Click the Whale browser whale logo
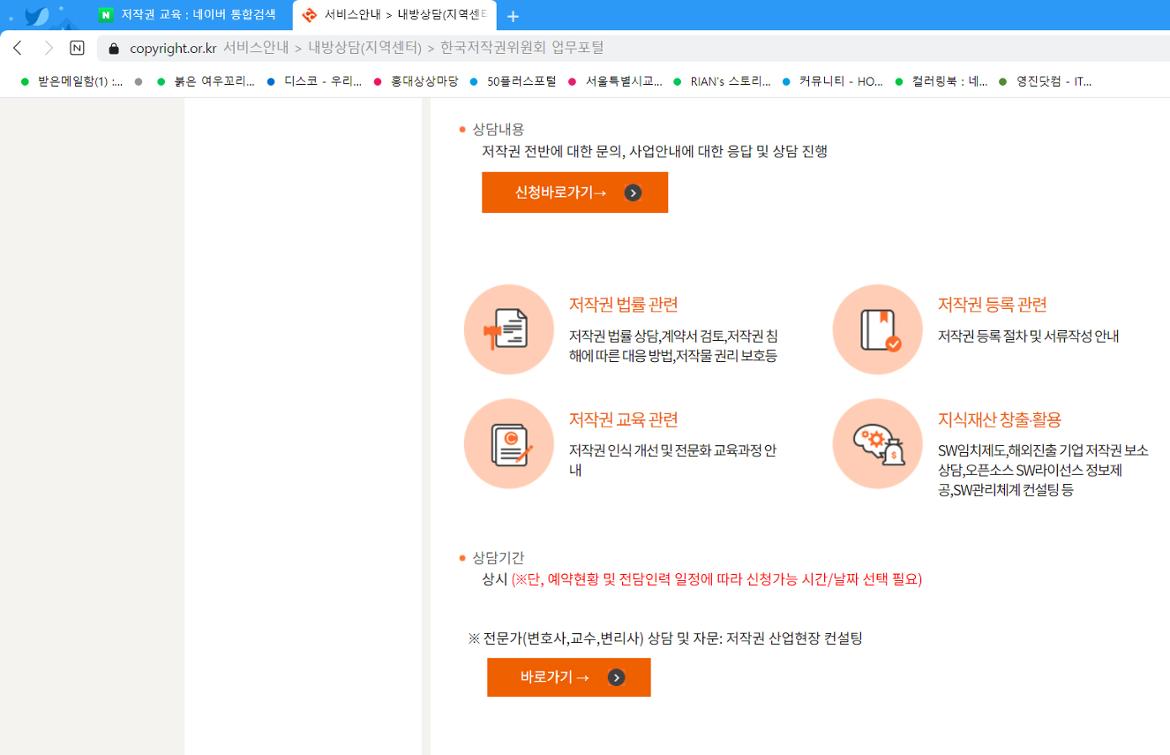Screen dimensions: 1170x755 38,13
